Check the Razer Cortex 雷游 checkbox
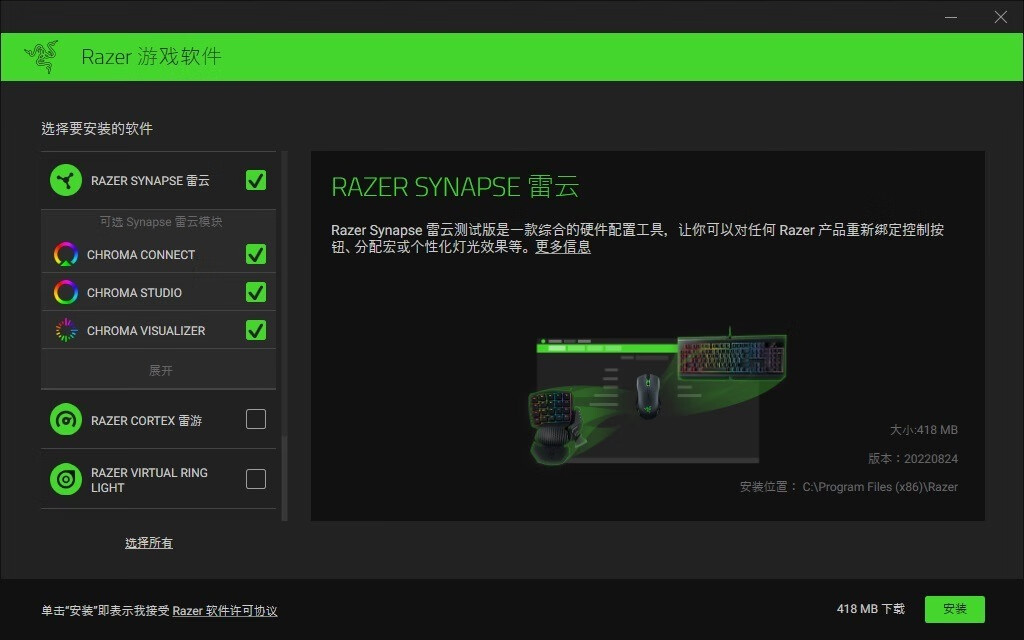 [x=256, y=419]
